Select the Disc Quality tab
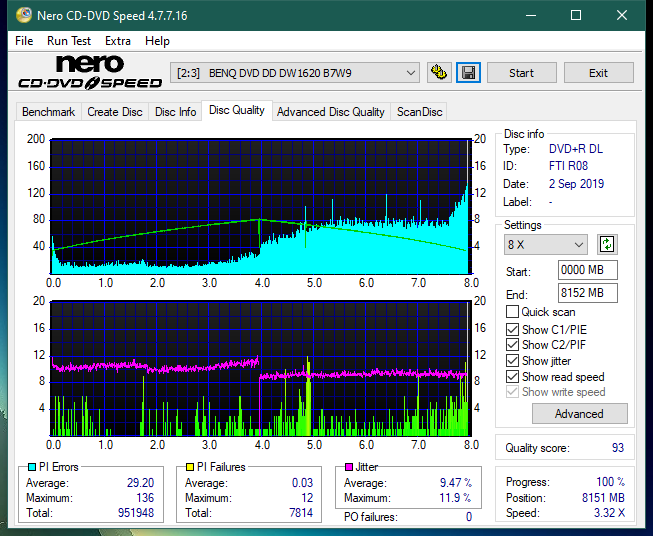The height and width of the screenshot is (536, 653). [237, 110]
